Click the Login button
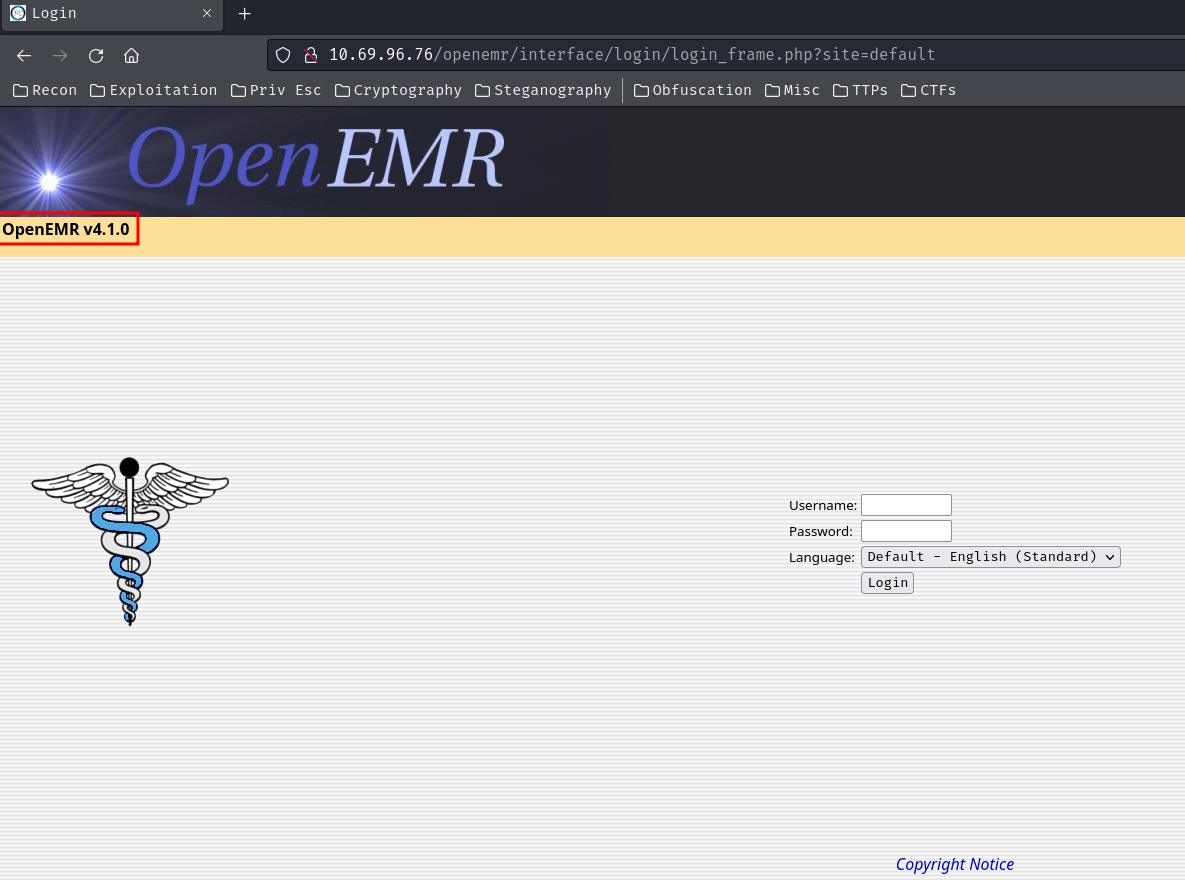 [x=887, y=583]
